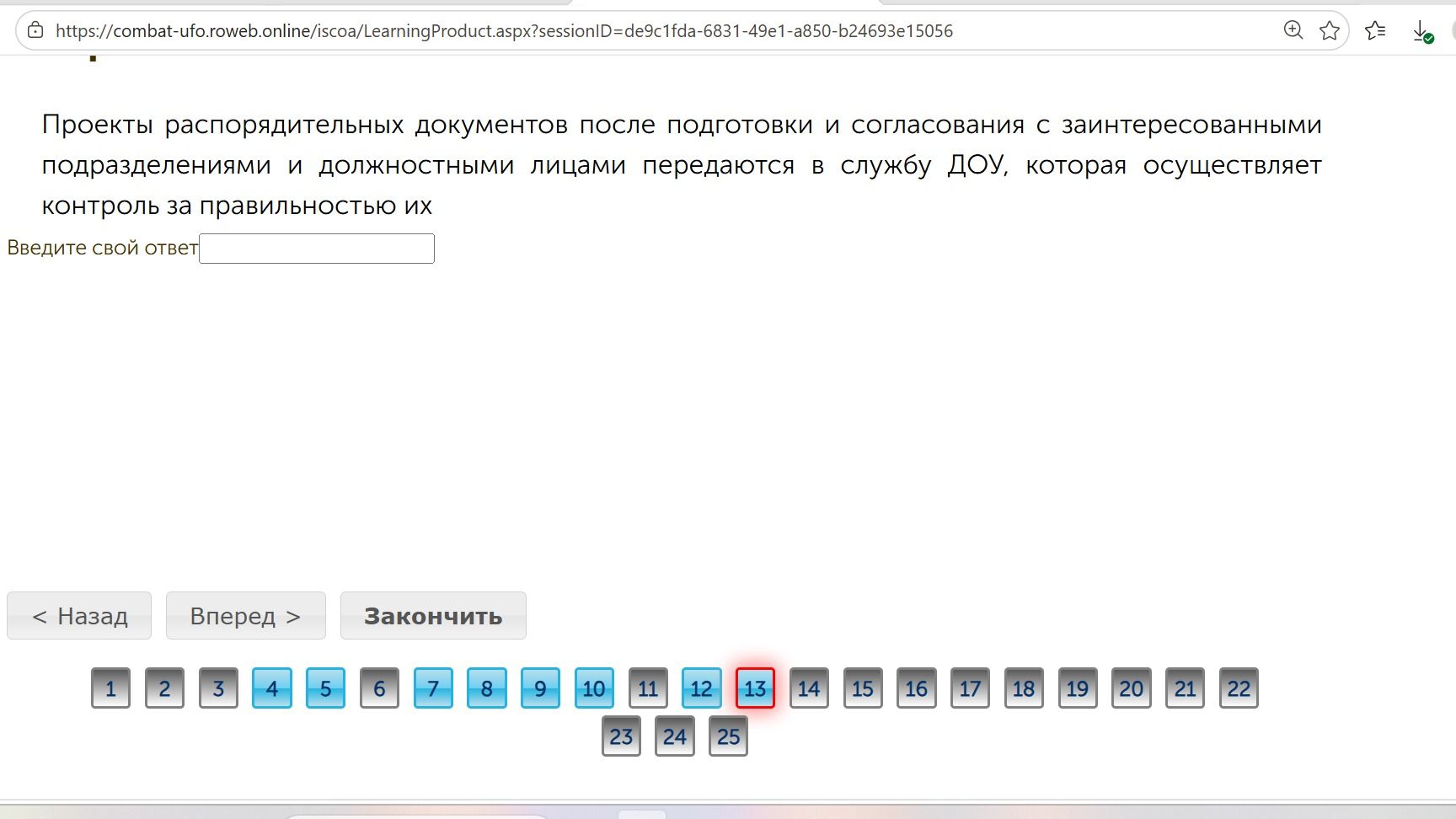Open question 23

tap(621, 736)
